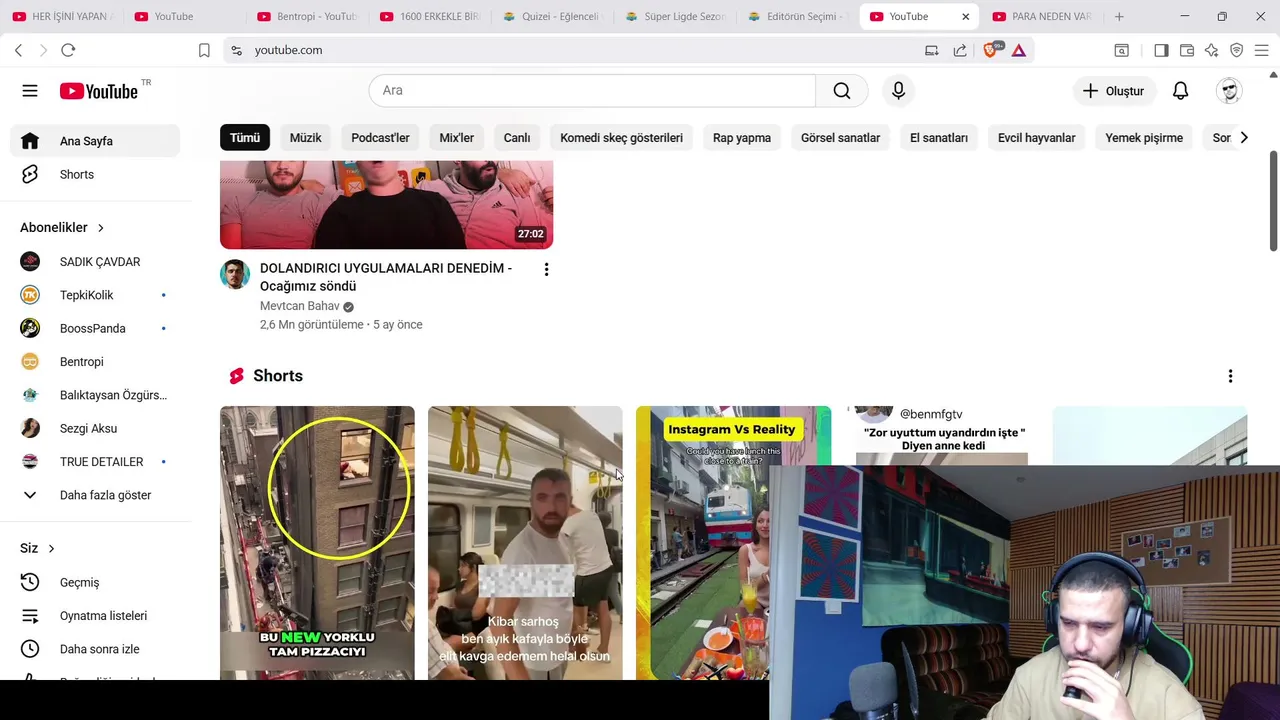Click the Brave VPN shield icon

point(1237,50)
